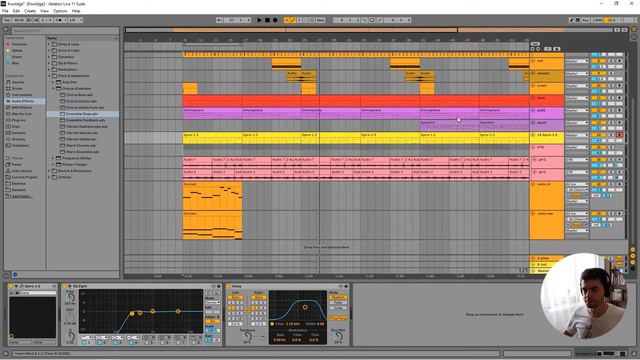This screenshot has width=640, height=360.
Task: Fold the violin-hi track
Action: pos(533,184)
